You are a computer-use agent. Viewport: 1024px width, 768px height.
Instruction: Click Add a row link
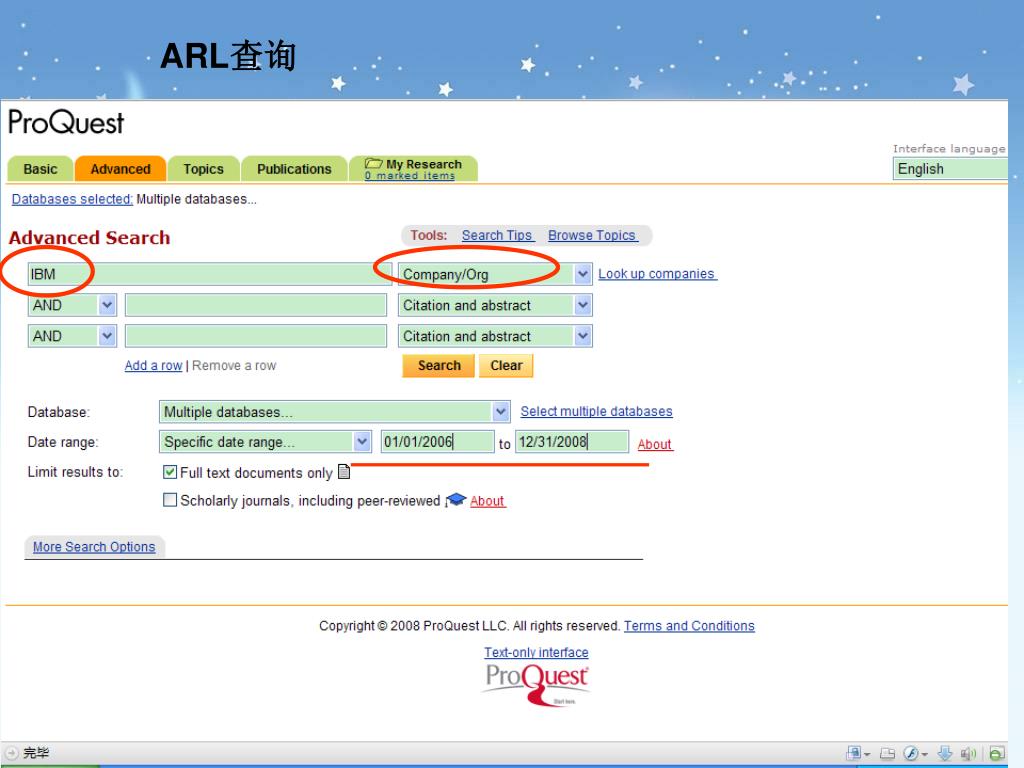(x=153, y=365)
